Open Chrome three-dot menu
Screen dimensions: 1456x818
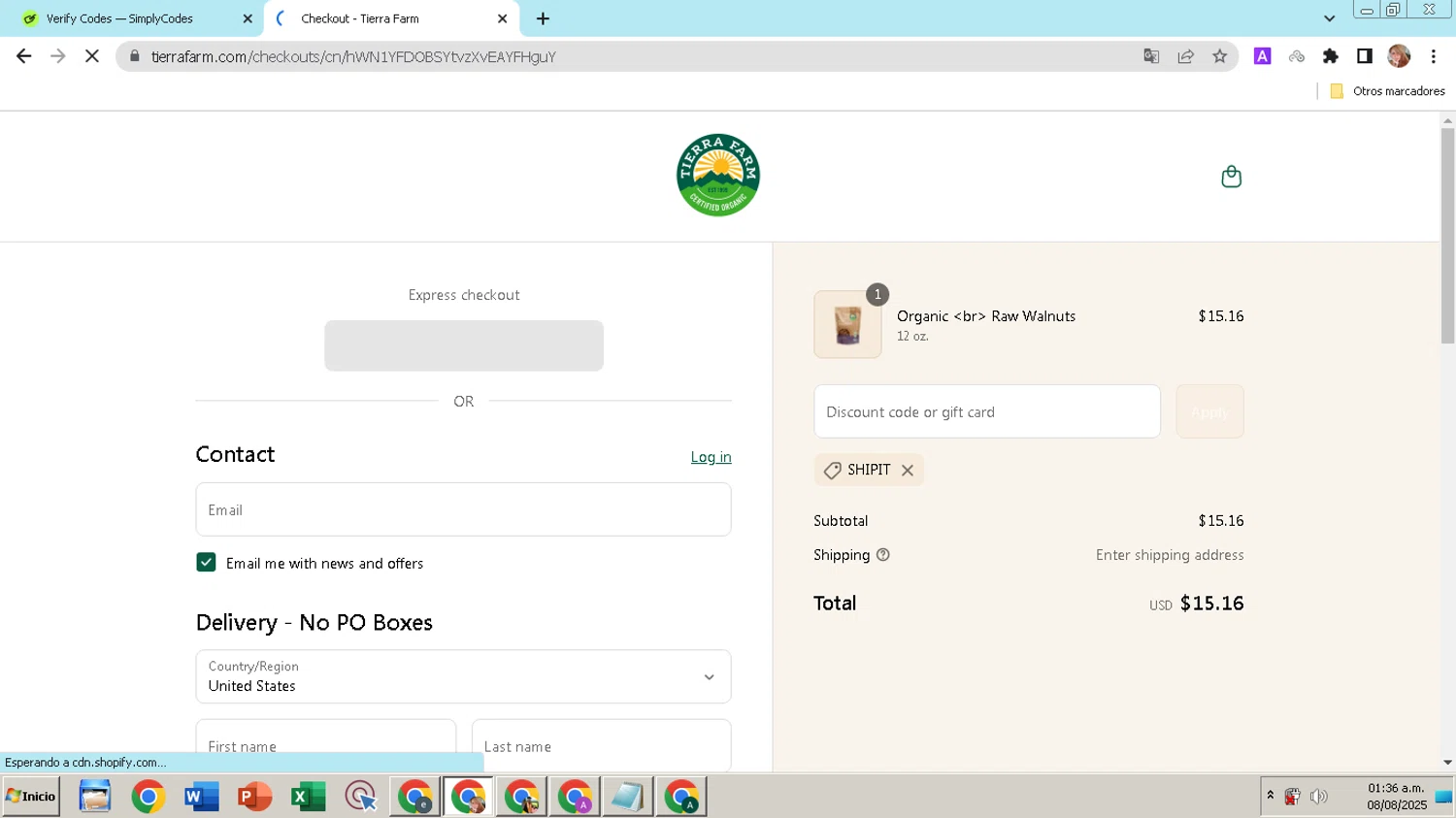coord(1433,56)
